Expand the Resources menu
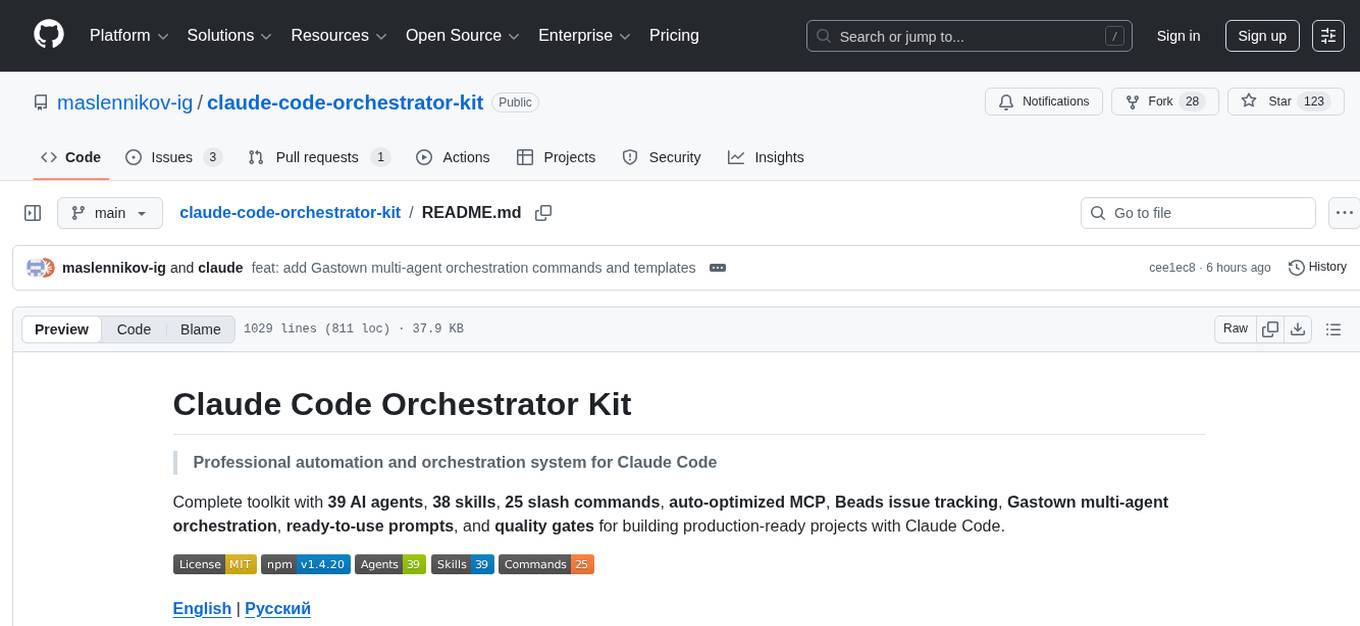 (x=338, y=35)
